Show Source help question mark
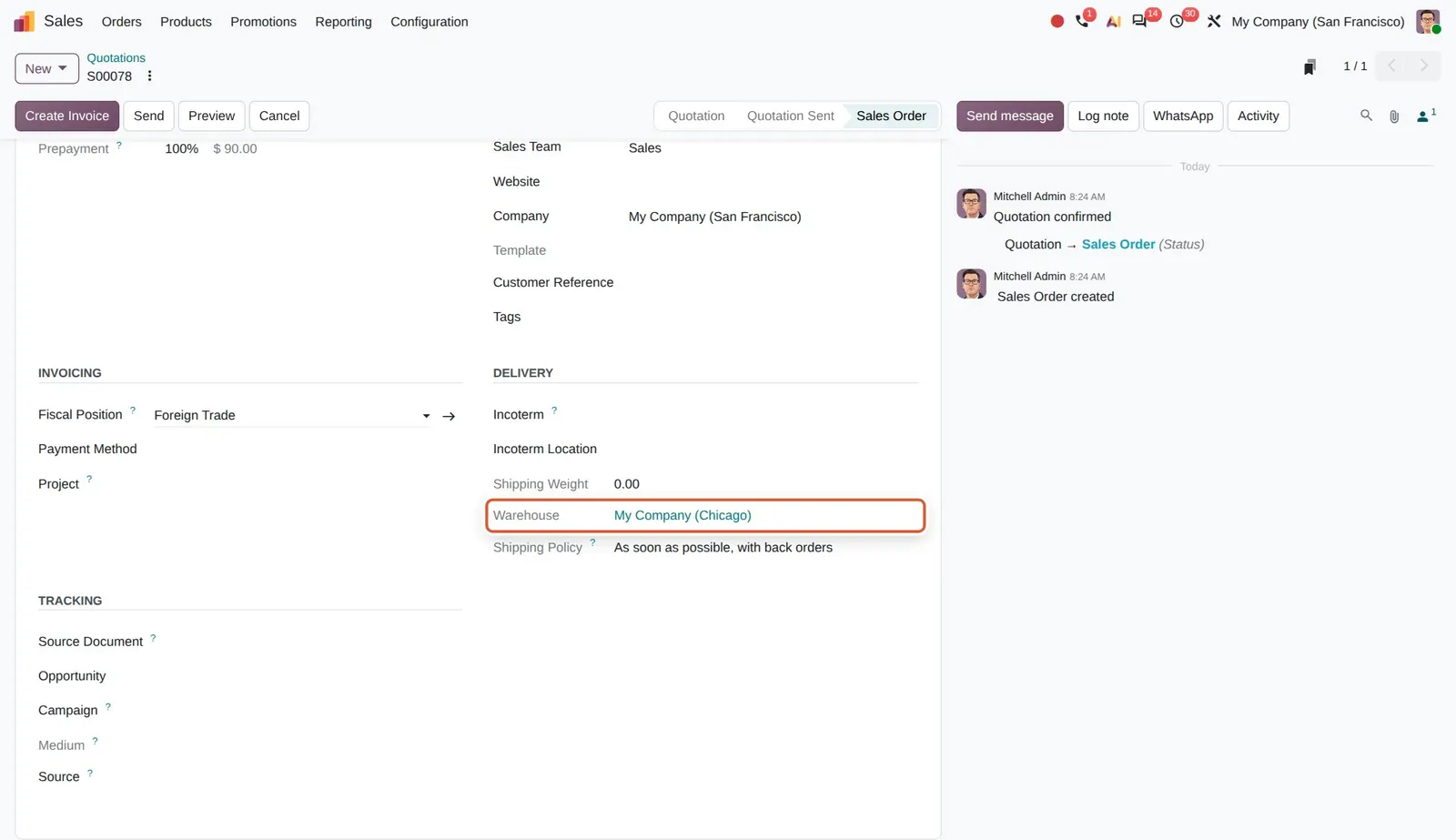Screen dimensions: 1456x840 click(90, 773)
